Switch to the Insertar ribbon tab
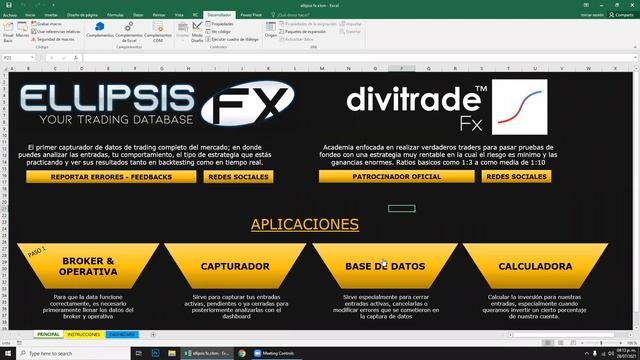The width and height of the screenshot is (640, 360). 51,15
